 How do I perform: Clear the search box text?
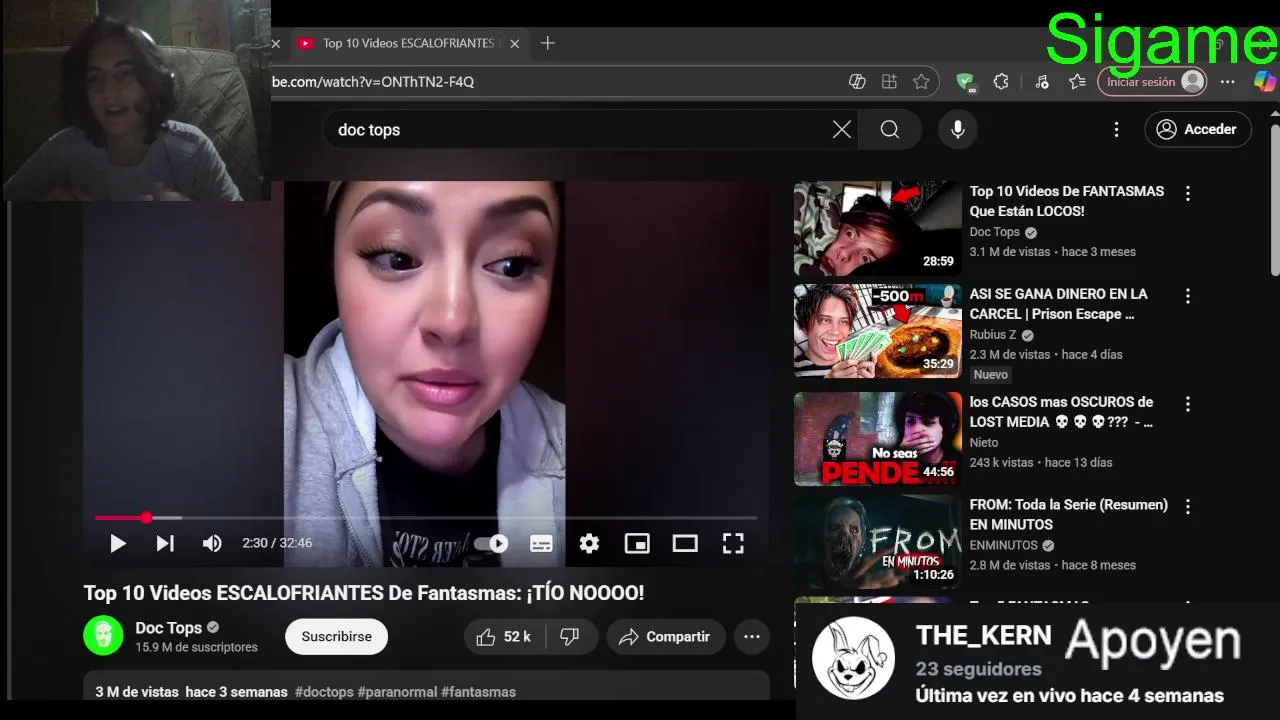[x=842, y=129]
